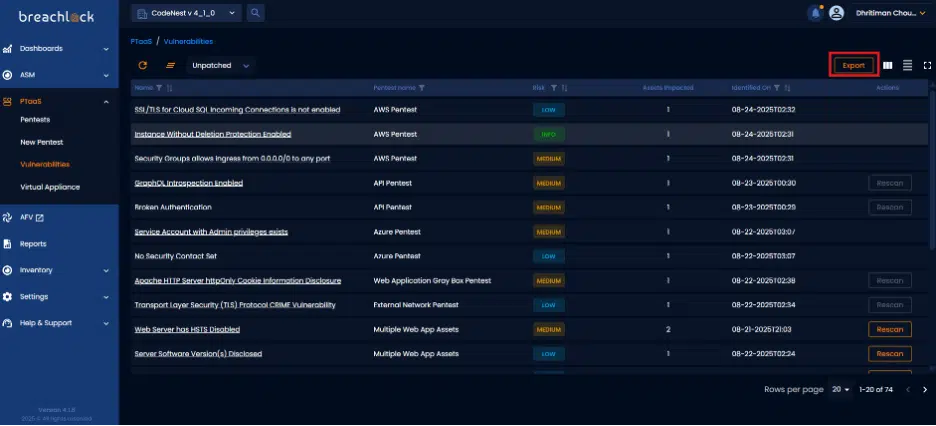Open the column chooser icon
Image resolution: width=936 pixels, height=426 pixels.
click(888, 66)
